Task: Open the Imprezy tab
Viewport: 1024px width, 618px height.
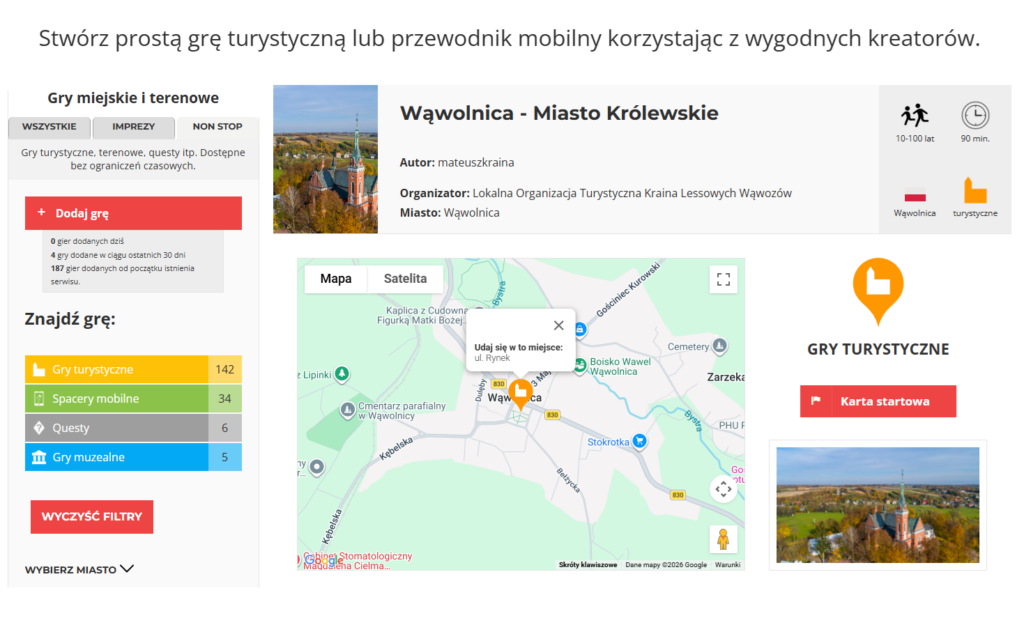Action: tap(134, 127)
